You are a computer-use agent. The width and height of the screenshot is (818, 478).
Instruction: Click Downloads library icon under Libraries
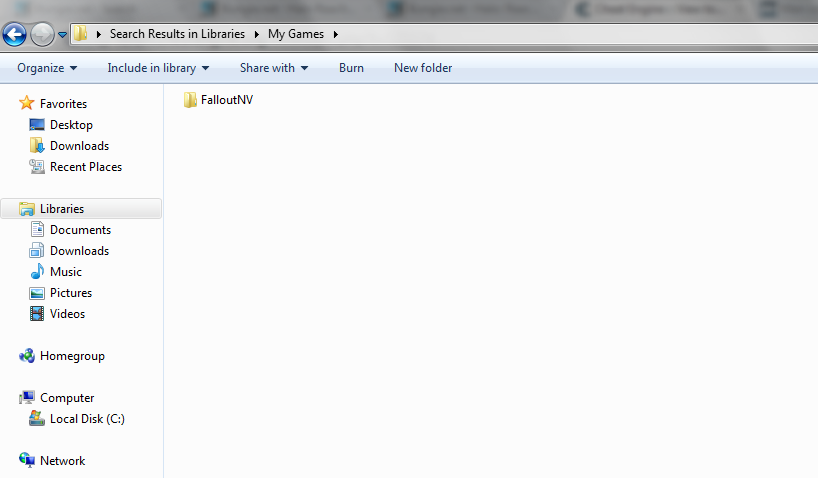(37, 250)
